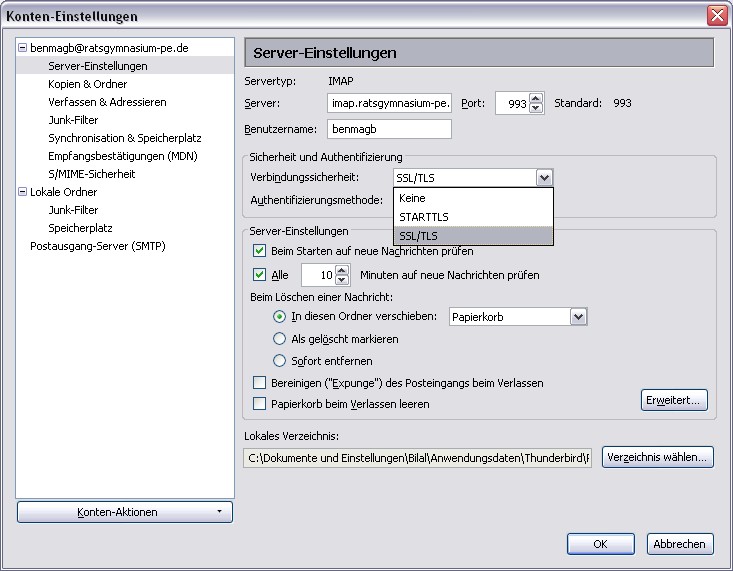Viewport: 733px width, 571px height.
Task: Toggle Beim Starten auf neue Nachrichten prüfen
Action: click(x=260, y=251)
